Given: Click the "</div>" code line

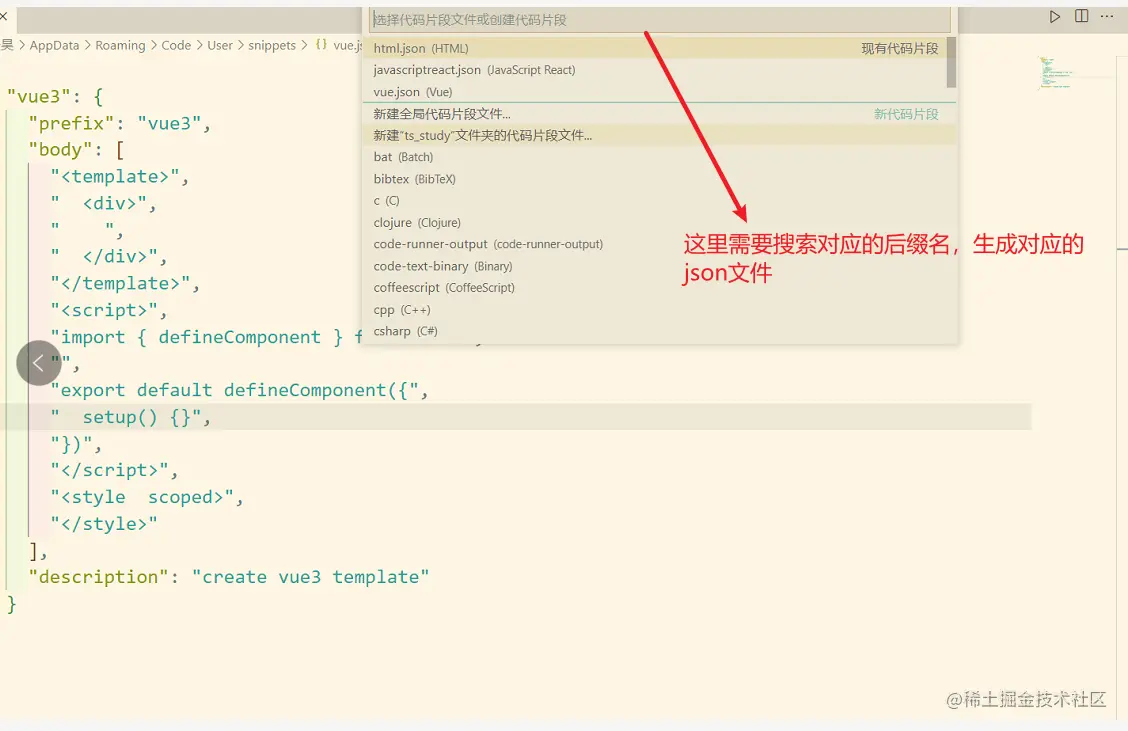Looking at the screenshot, I should [x=109, y=256].
